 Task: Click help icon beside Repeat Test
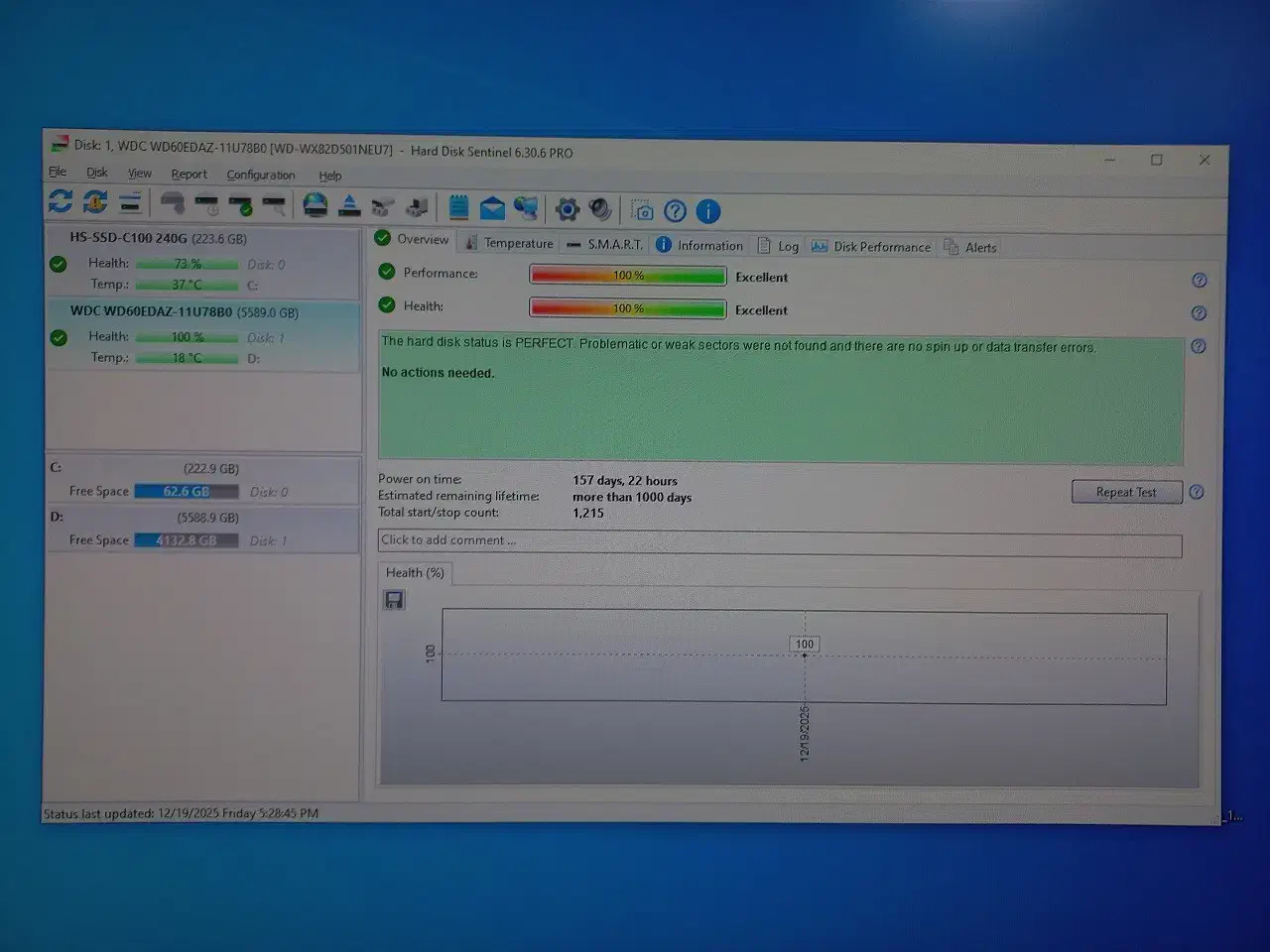tap(1197, 492)
